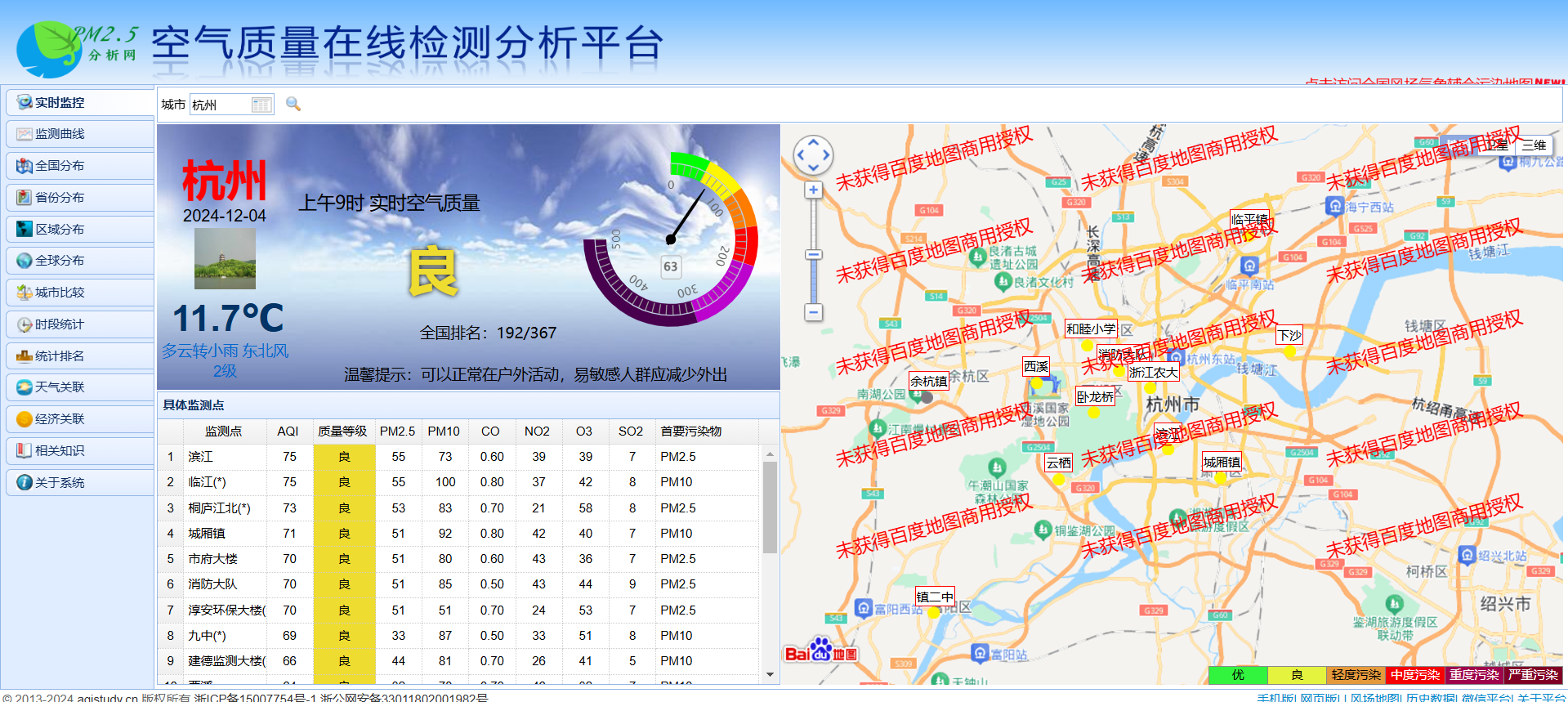Click the 卧龙桥 station label on map
Image resolution: width=1568 pixels, height=702 pixels.
pos(1095,396)
